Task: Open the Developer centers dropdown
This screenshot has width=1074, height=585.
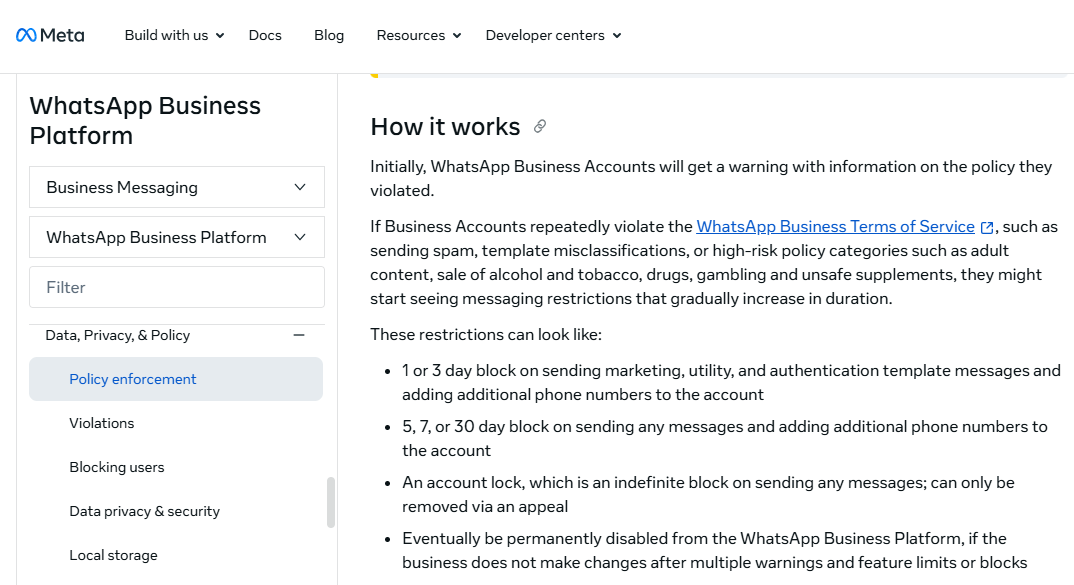Action: coord(553,35)
